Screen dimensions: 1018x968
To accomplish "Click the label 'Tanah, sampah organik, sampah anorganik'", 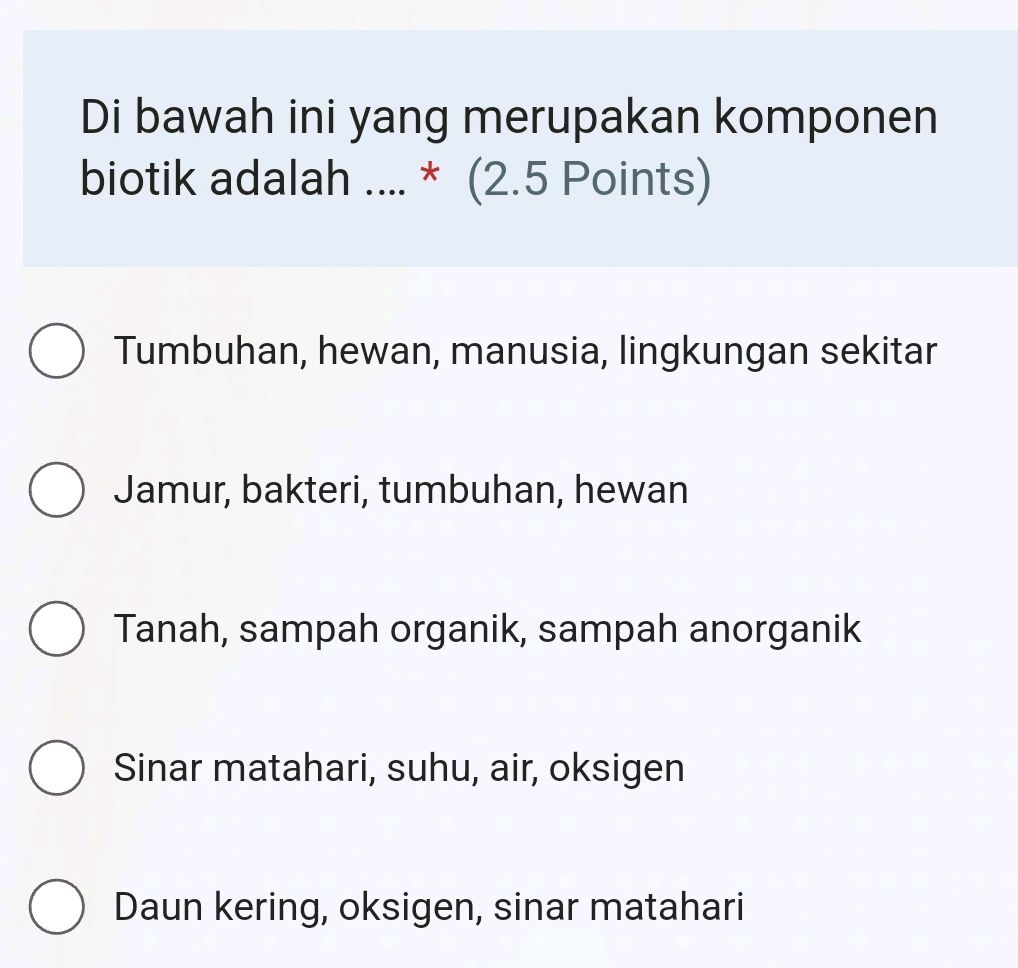I will click(x=487, y=629).
